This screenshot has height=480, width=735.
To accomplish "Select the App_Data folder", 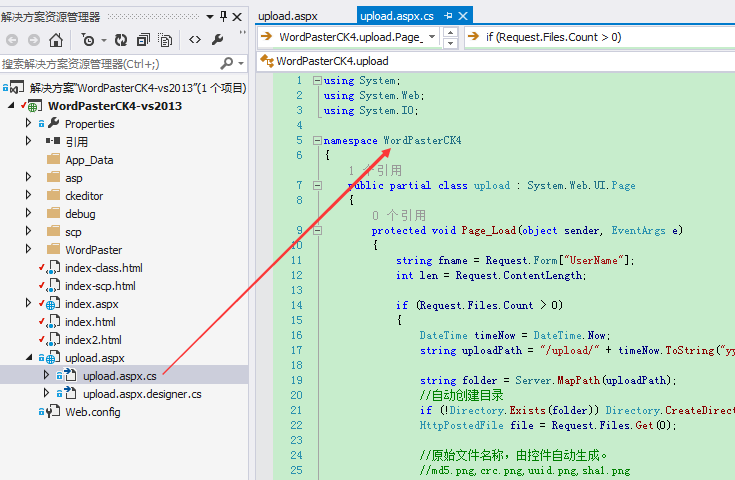I will [x=89, y=160].
